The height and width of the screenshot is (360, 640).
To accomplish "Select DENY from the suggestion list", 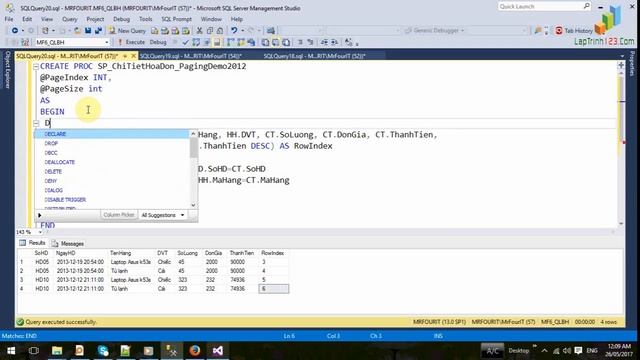I will pos(111,181).
